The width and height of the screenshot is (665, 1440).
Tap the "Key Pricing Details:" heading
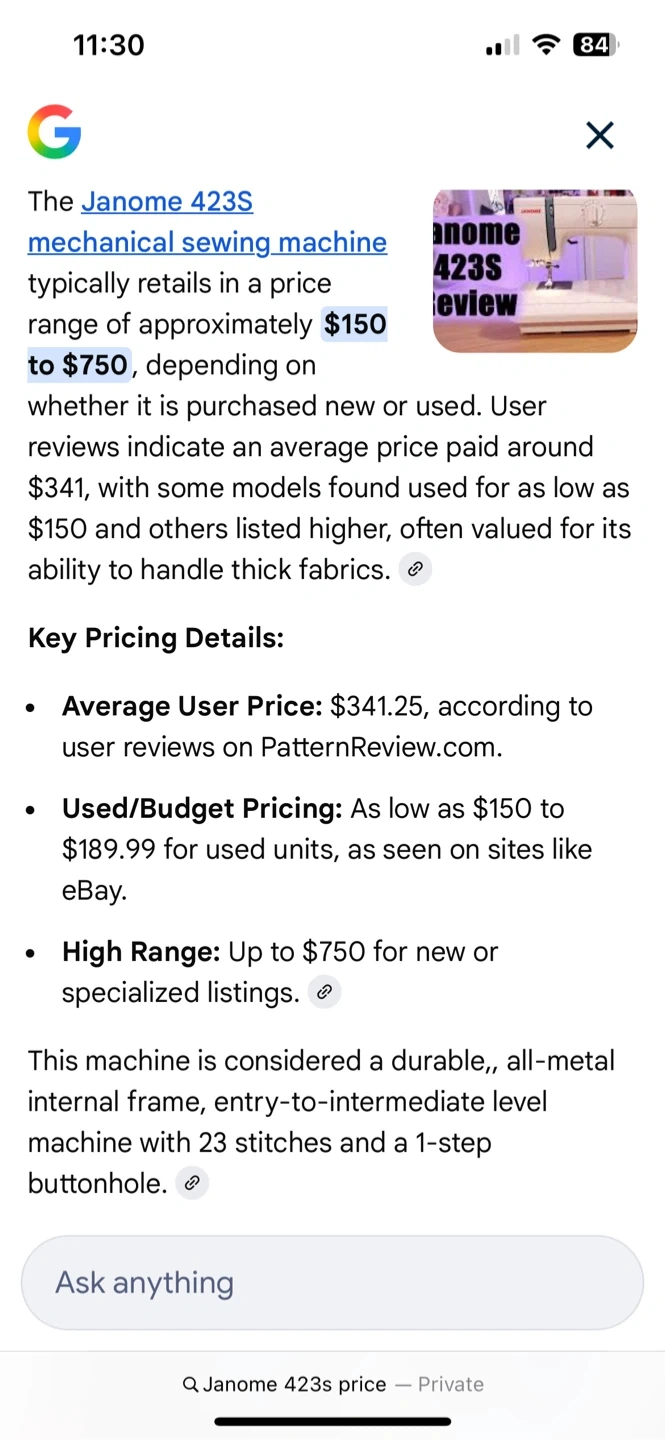pyautogui.click(x=156, y=638)
